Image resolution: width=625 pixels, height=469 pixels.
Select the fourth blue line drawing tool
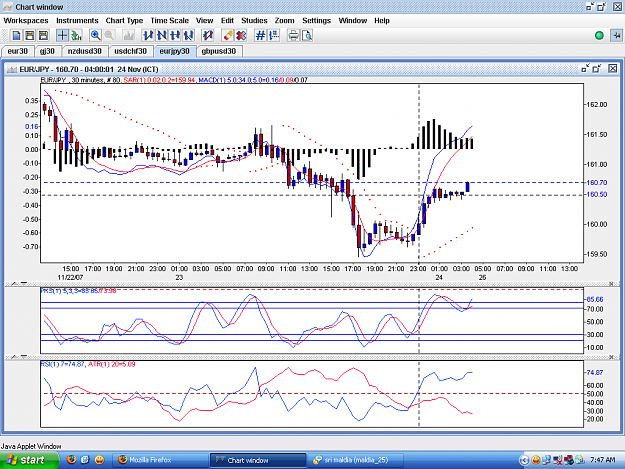click(x=189, y=36)
